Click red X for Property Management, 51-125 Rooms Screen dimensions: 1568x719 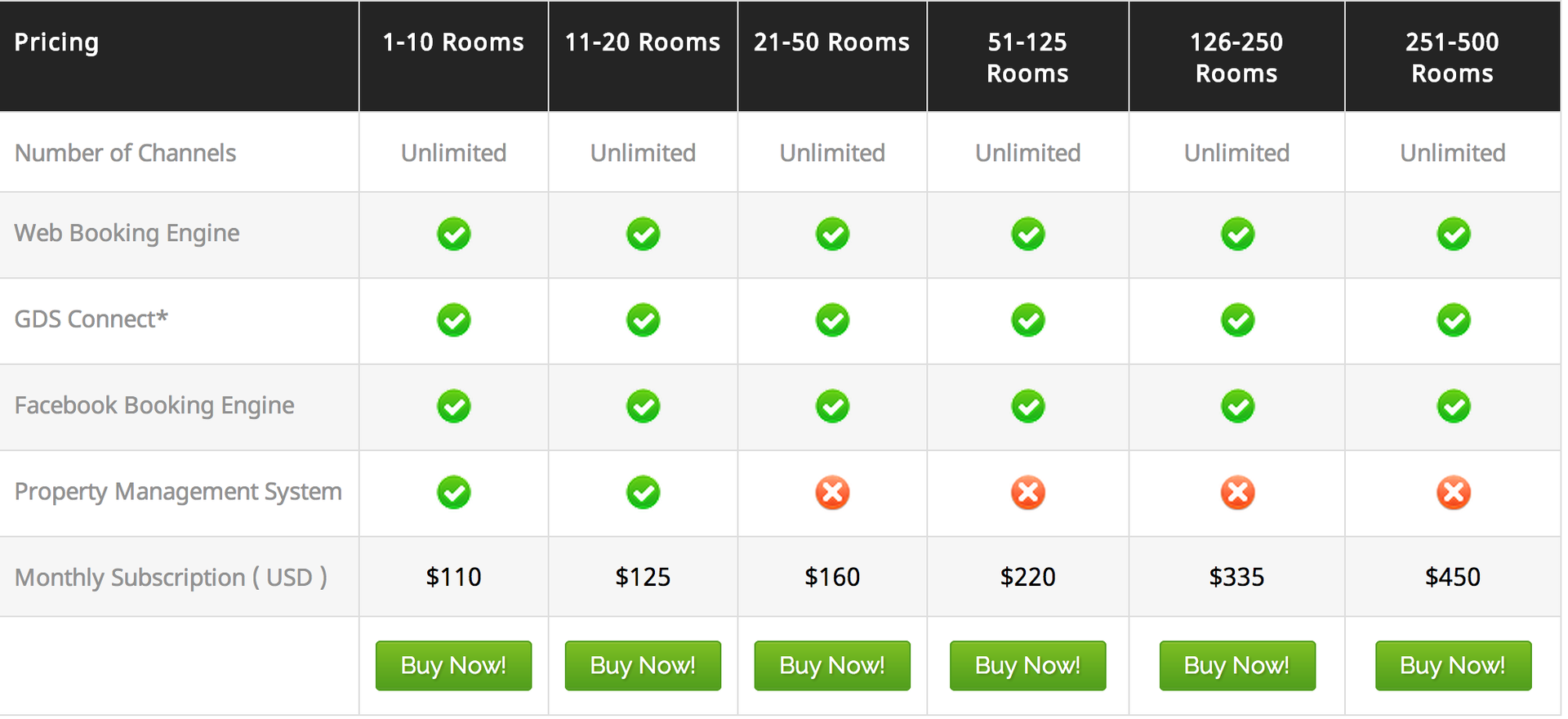(1027, 493)
